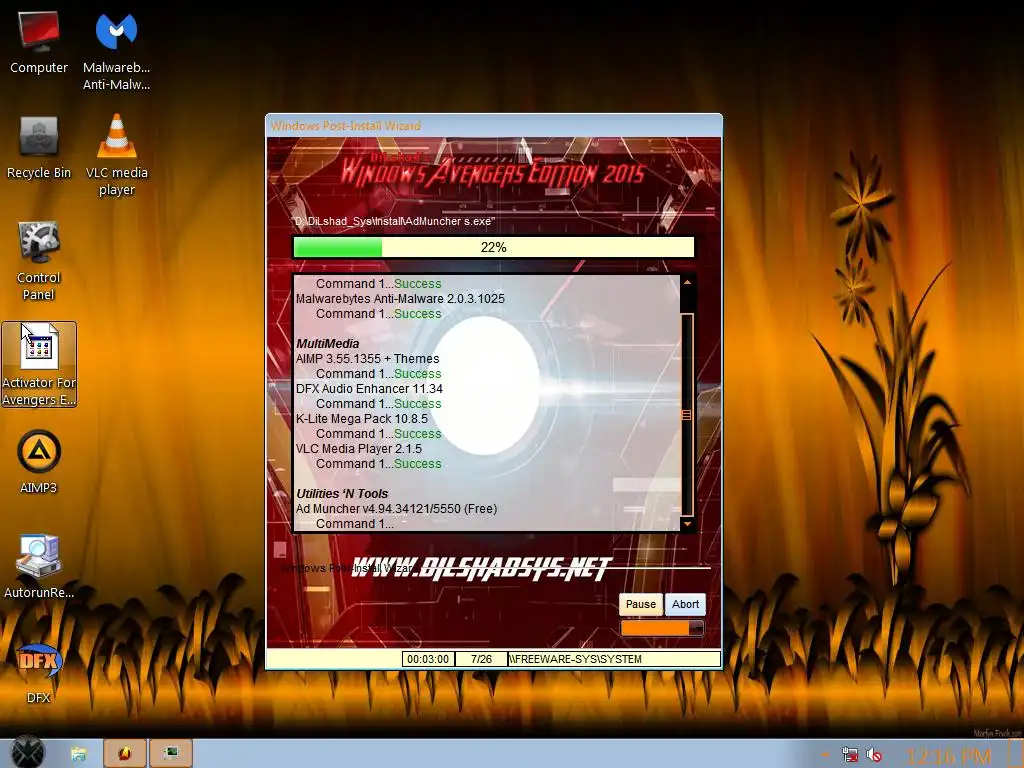Launch VLC media player shortcut

click(116, 155)
